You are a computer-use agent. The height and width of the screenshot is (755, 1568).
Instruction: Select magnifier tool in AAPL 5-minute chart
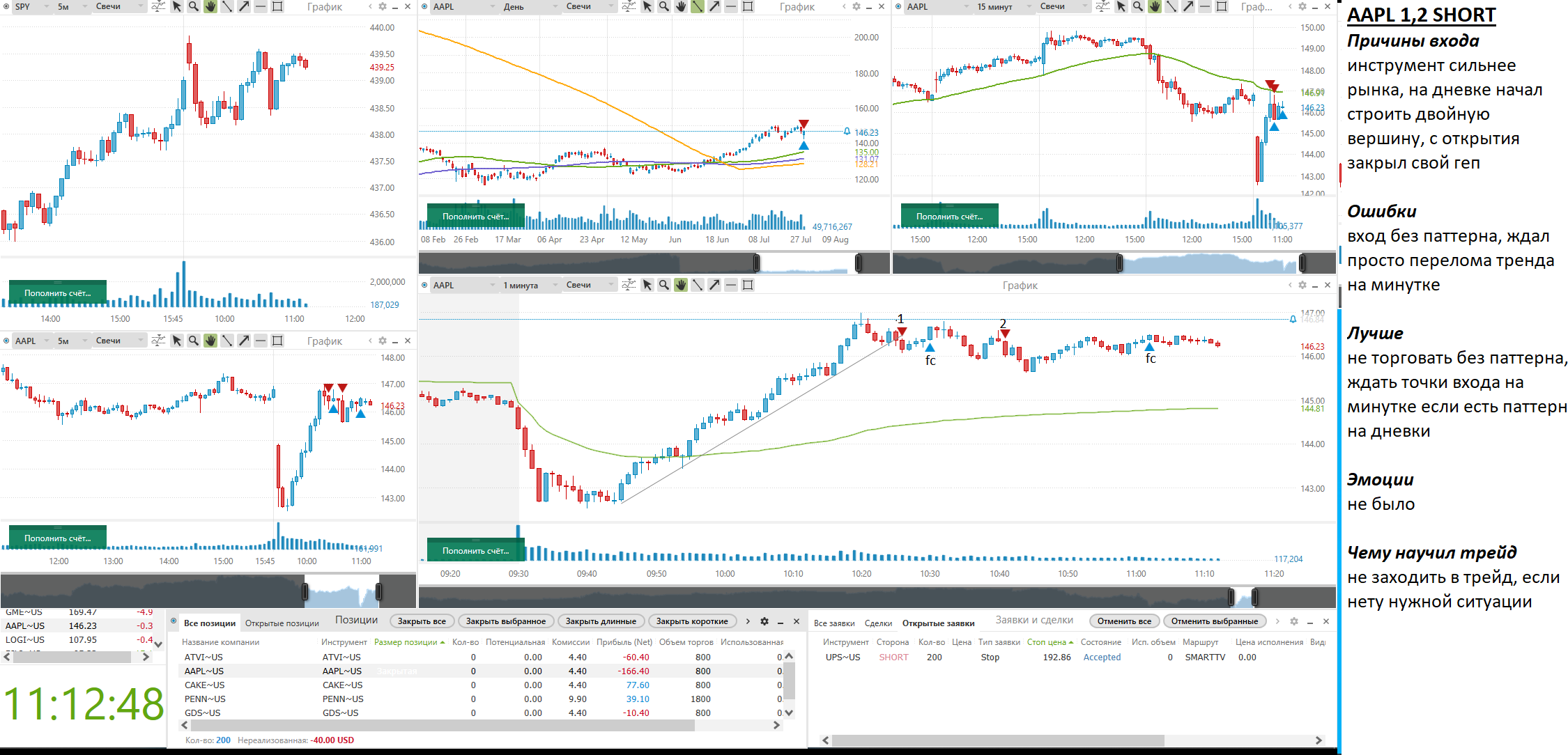(194, 341)
